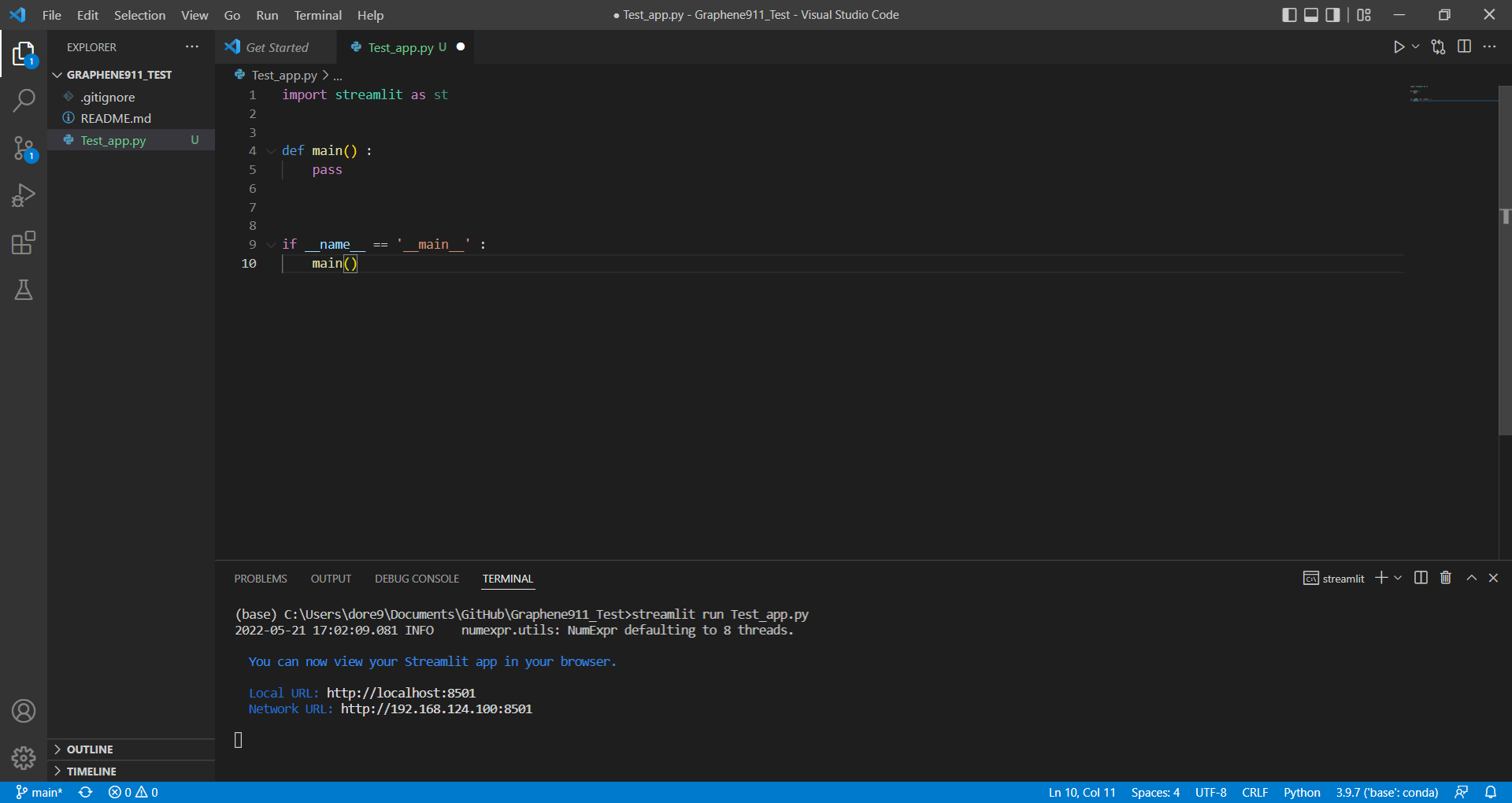Open the Run menu

click(267, 15)
